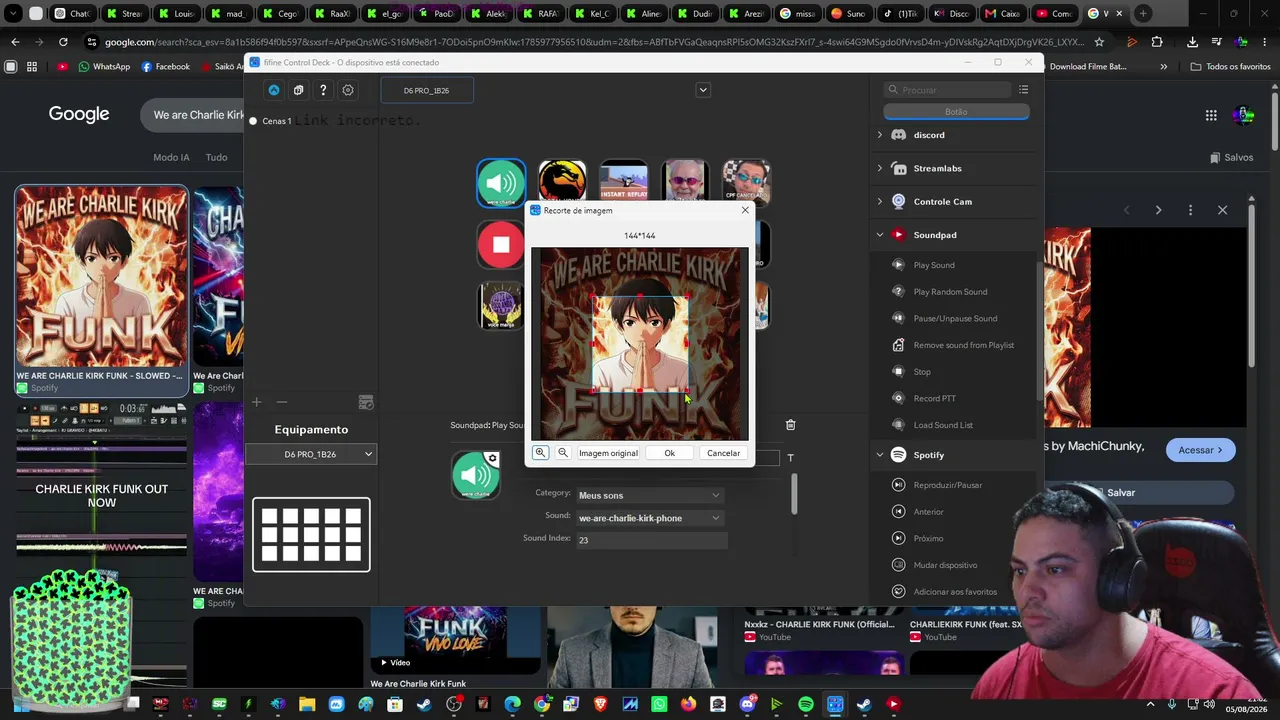Close the Recorte de imagem dialog
The width and height of the screenshot is (1280, 720).
[745, 210]
